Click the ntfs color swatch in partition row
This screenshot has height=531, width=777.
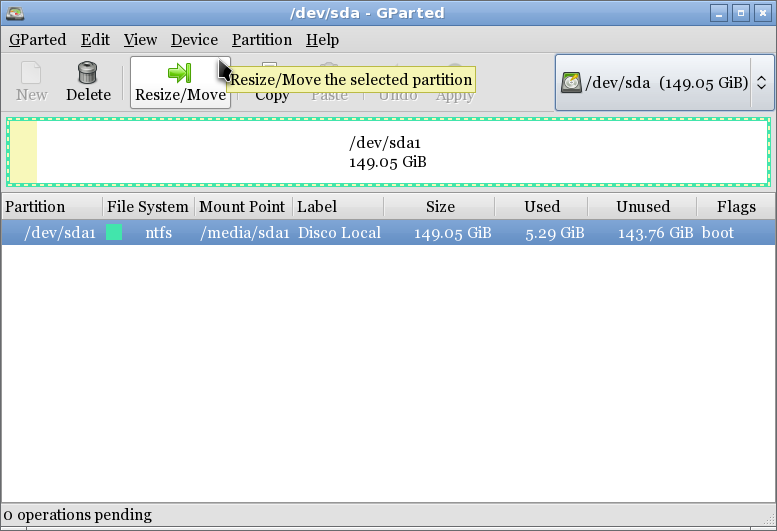[114, 232]
